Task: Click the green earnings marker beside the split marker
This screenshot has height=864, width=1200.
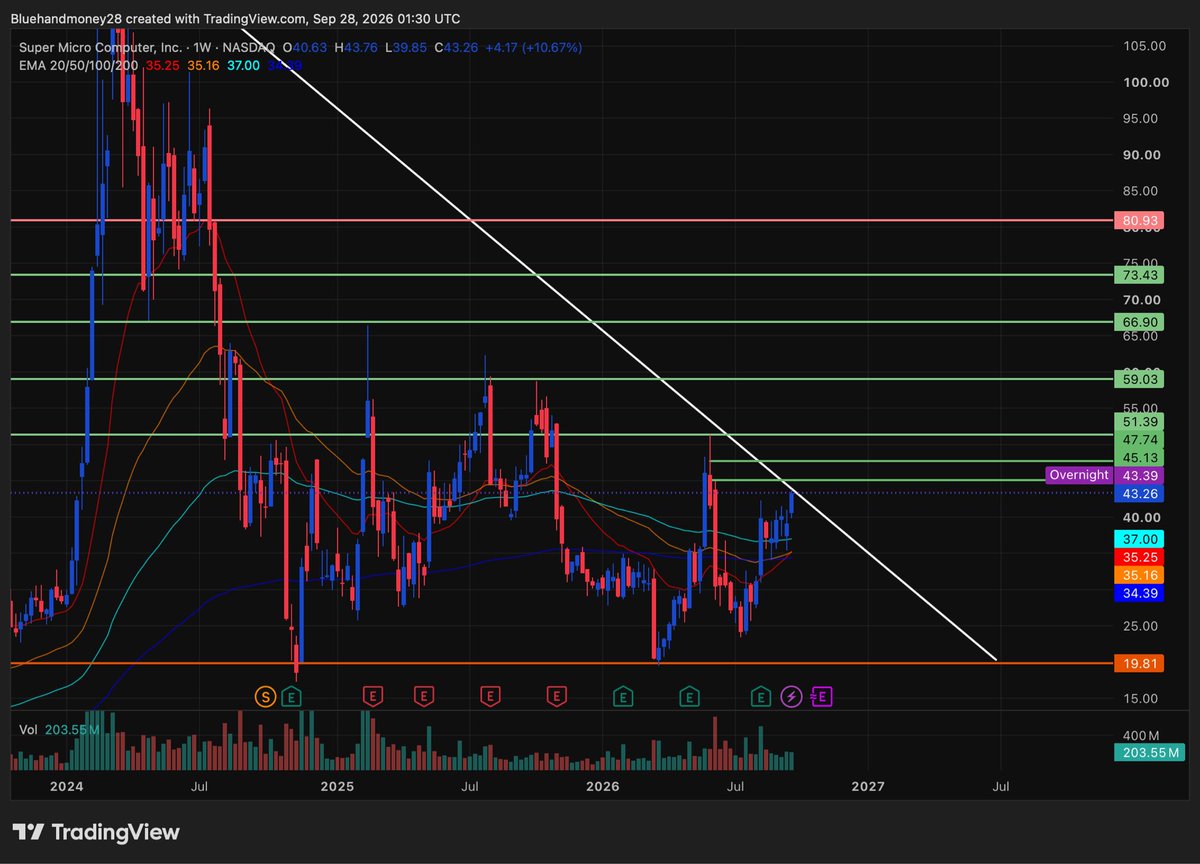Action: point(292,695)
